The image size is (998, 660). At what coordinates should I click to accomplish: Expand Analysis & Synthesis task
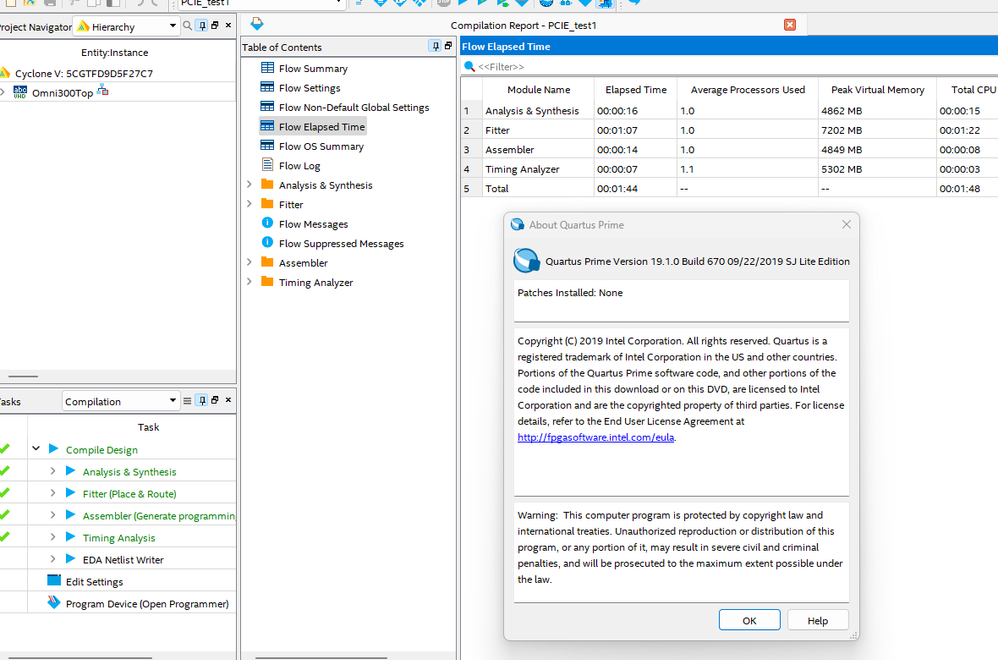click(53, 471)
